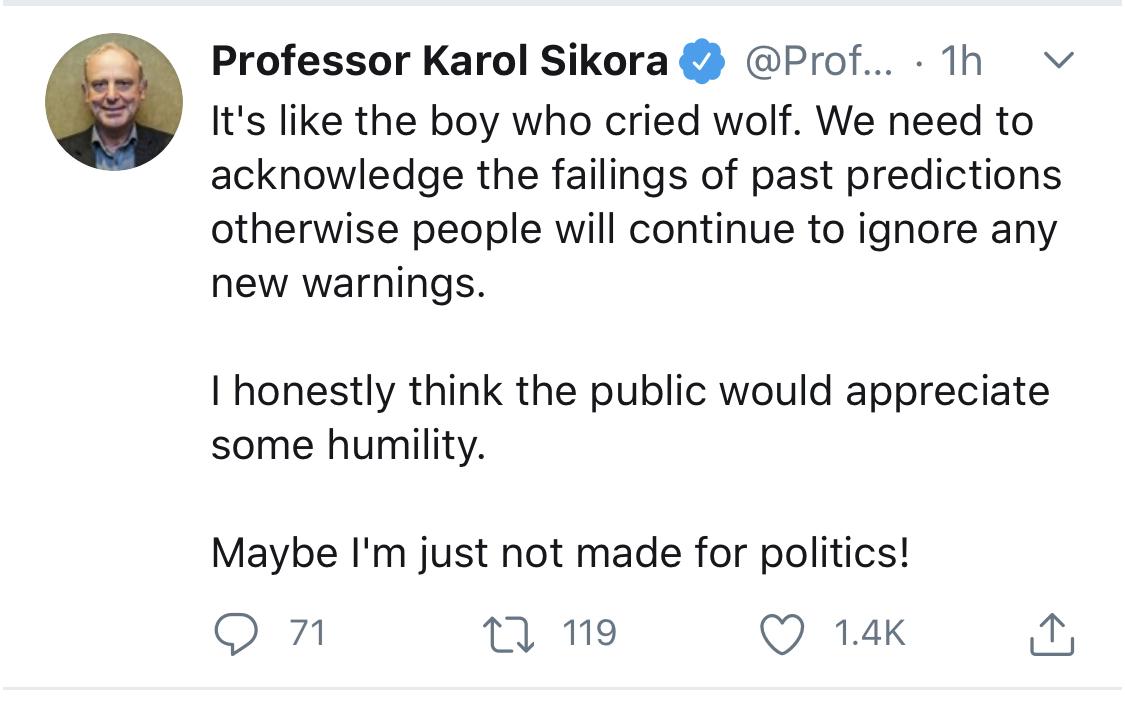Click the blue verified badge
This screenshot has width=1125, height=707.
(x=702, y=63)
